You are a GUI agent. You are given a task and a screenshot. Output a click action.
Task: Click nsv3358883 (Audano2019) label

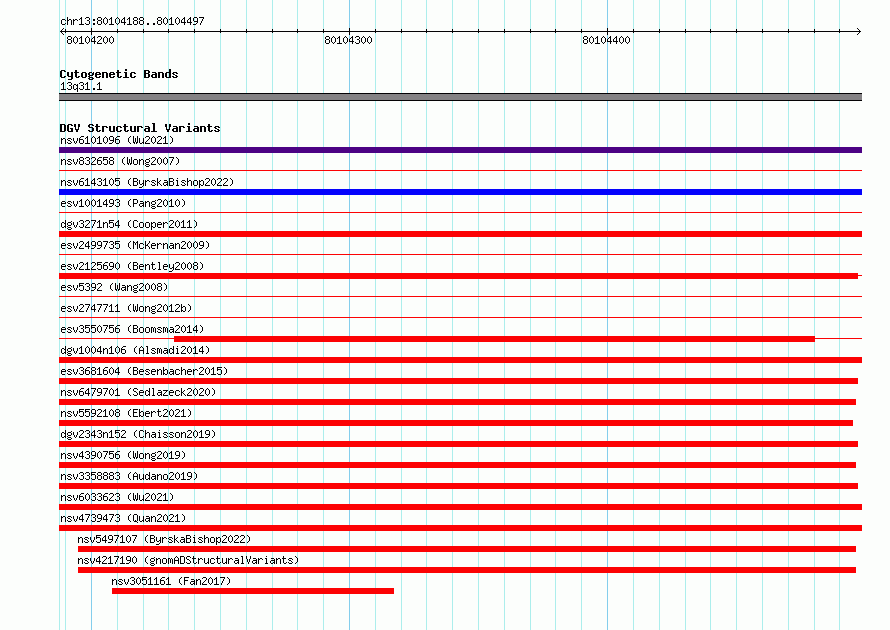[x=129, y=476]
